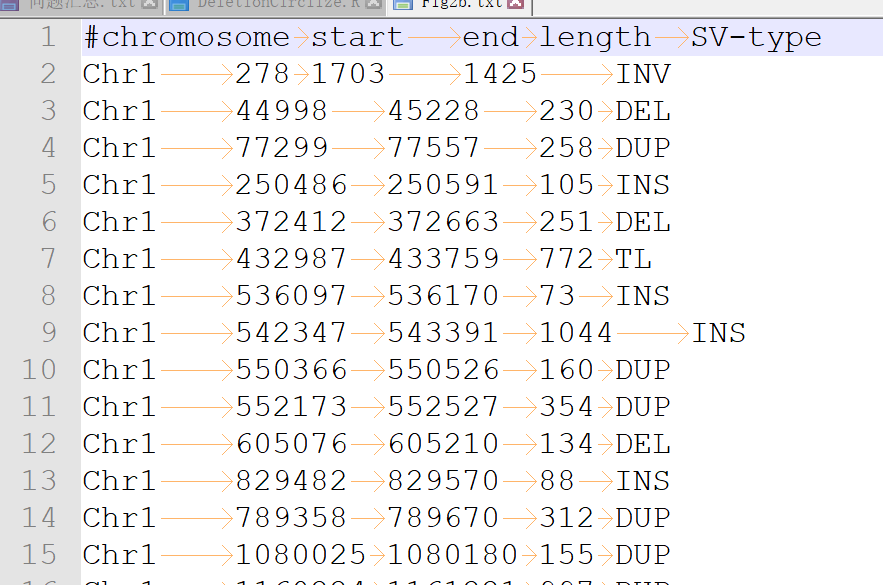Click line number 1 in the margin
The width and height of the screenshot is (883, 585).
tap(48, 37)
